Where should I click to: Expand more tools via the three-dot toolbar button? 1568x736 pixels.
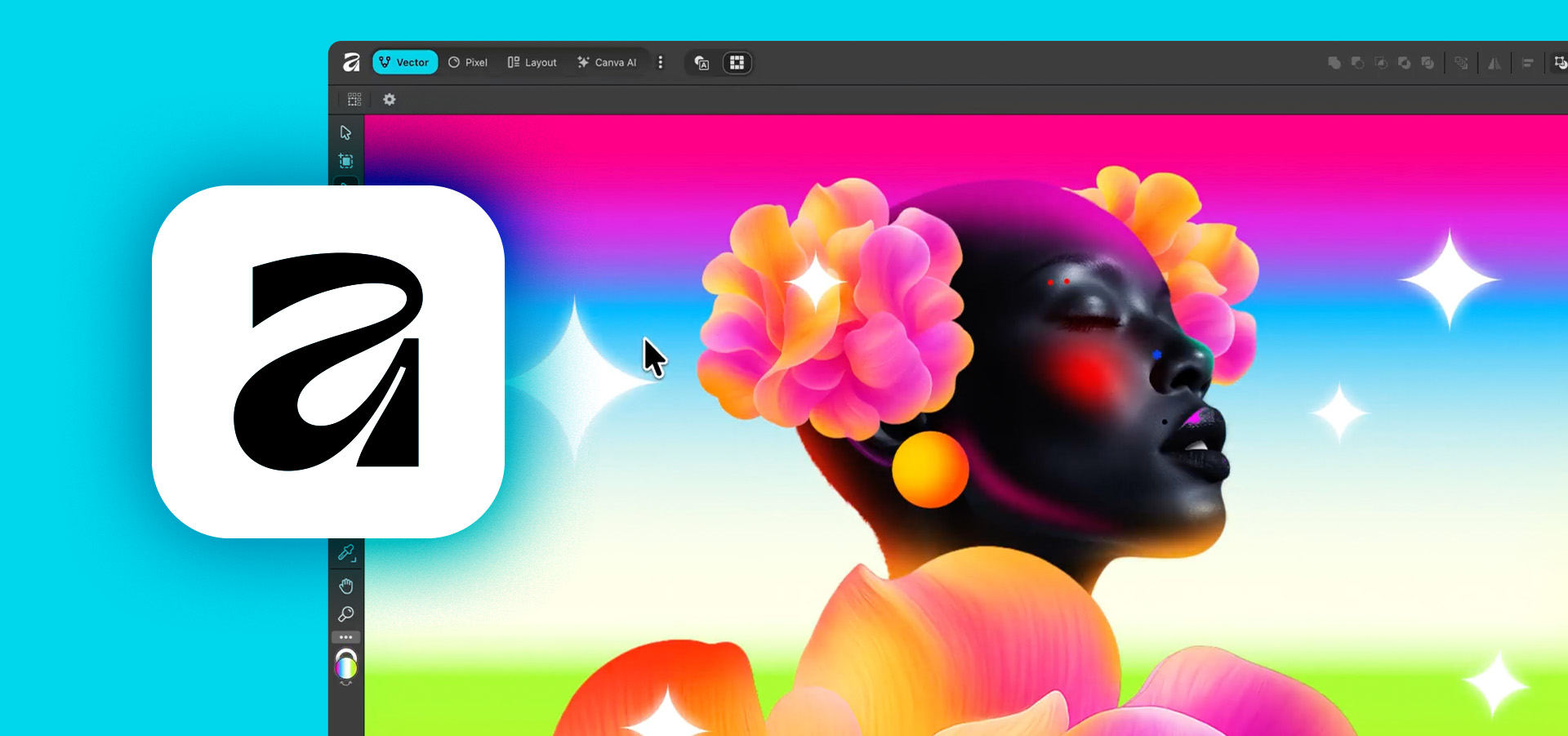(x=346, y=637)
